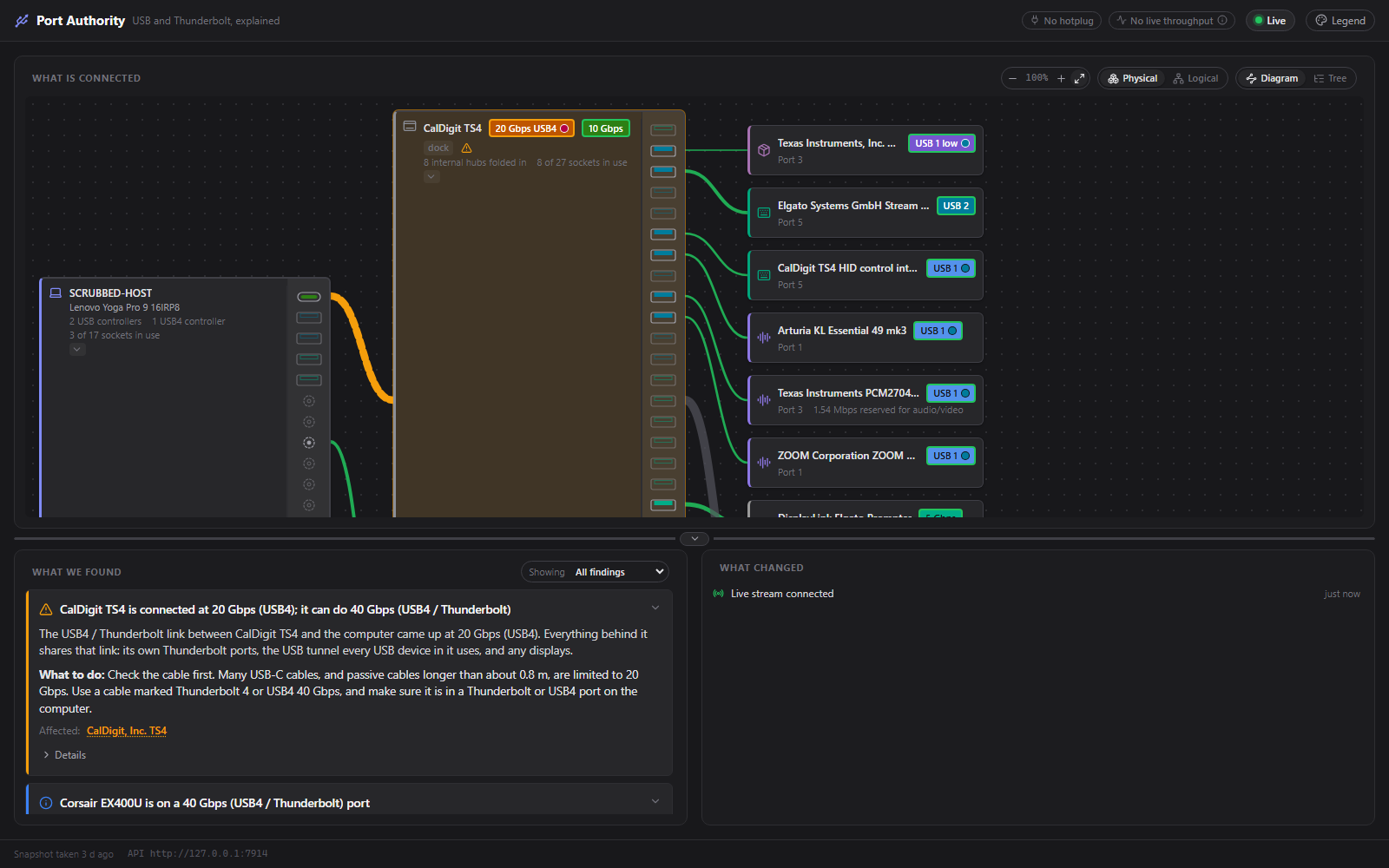Click the Live stream connected broadcast icon
Screen dimensions: 1389x868
(718, 594)
